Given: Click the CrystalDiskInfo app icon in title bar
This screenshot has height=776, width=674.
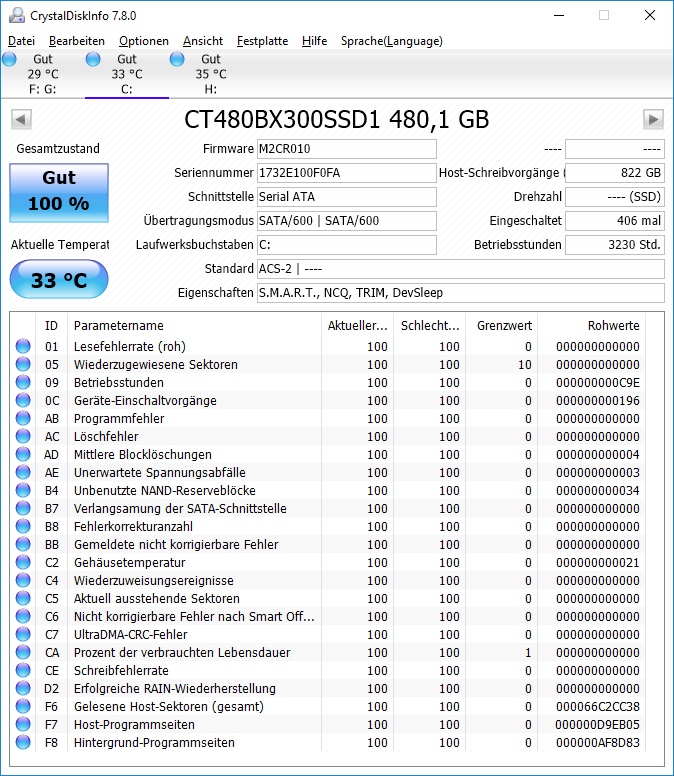Looking at the screenshot, I should 16,15.
